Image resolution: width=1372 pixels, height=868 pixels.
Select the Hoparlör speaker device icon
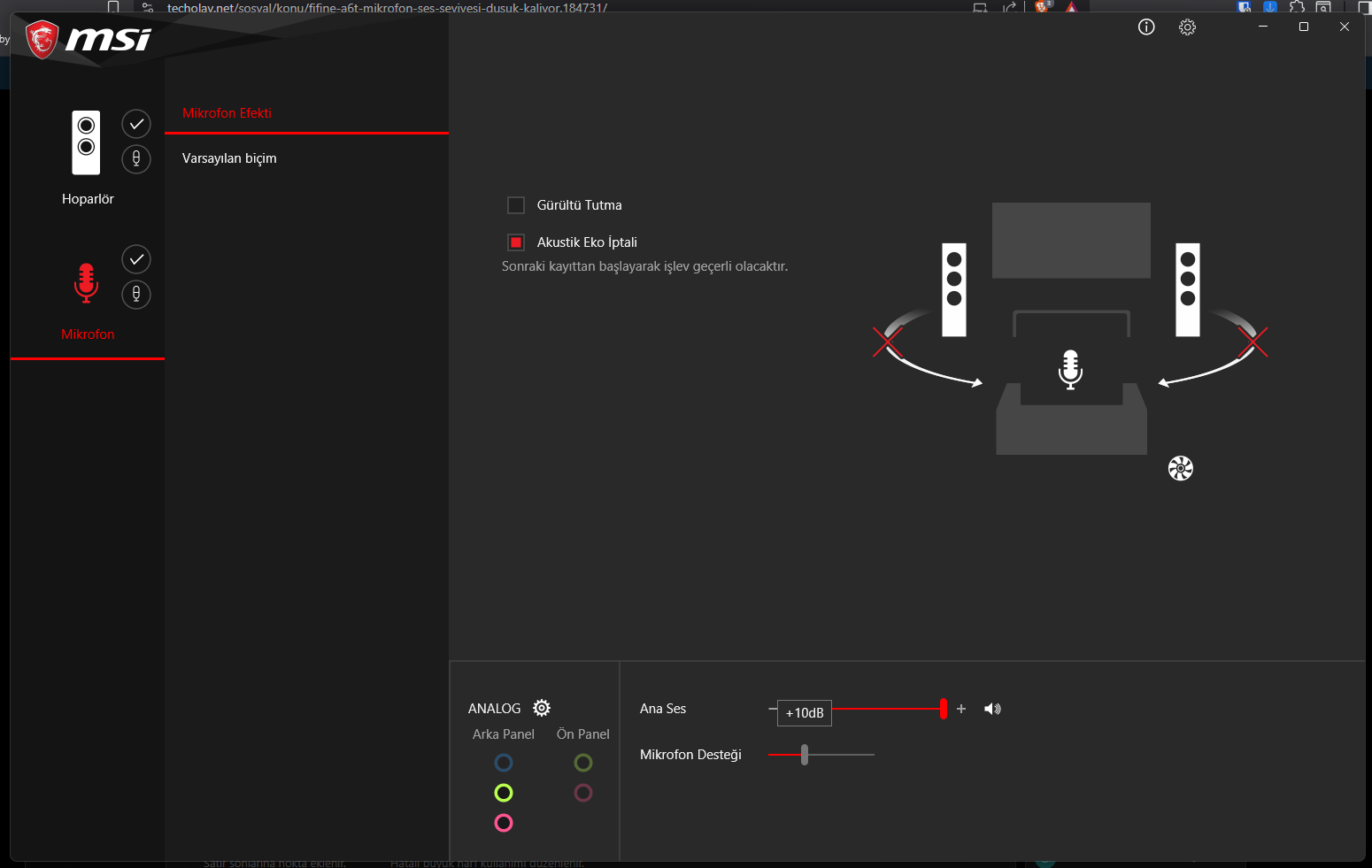86,142
